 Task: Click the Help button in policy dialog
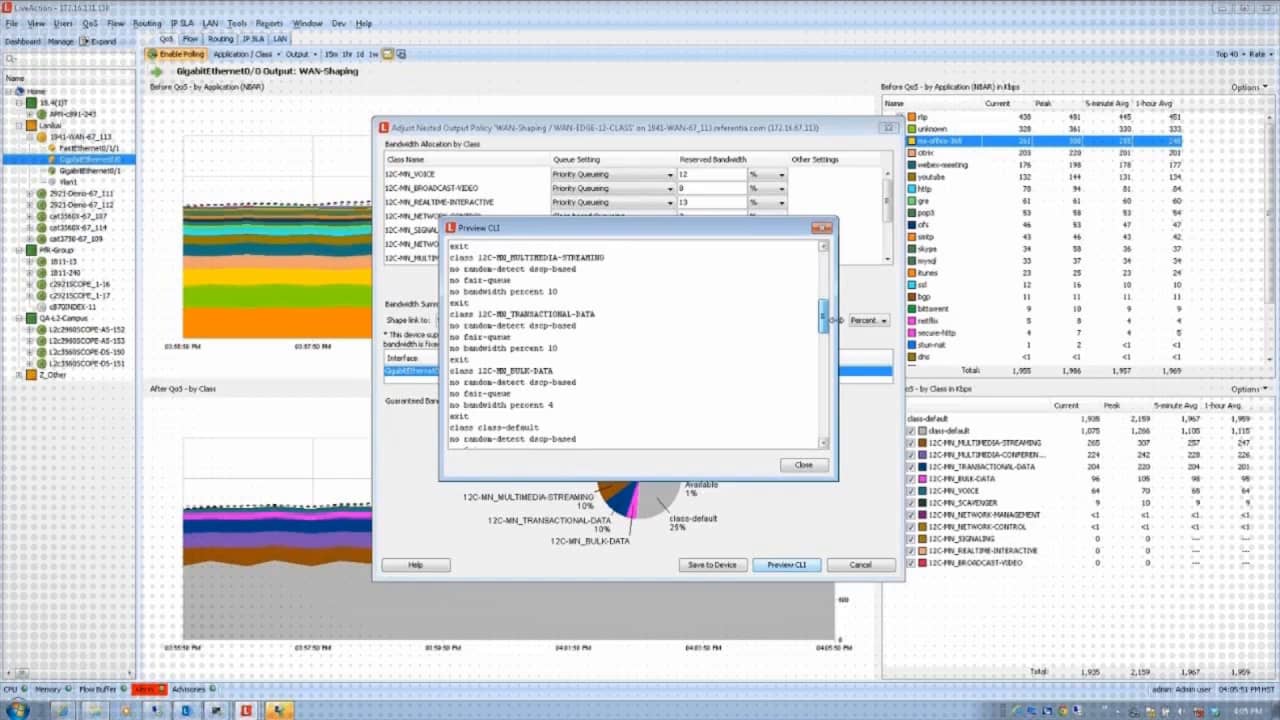coord(416,565)
